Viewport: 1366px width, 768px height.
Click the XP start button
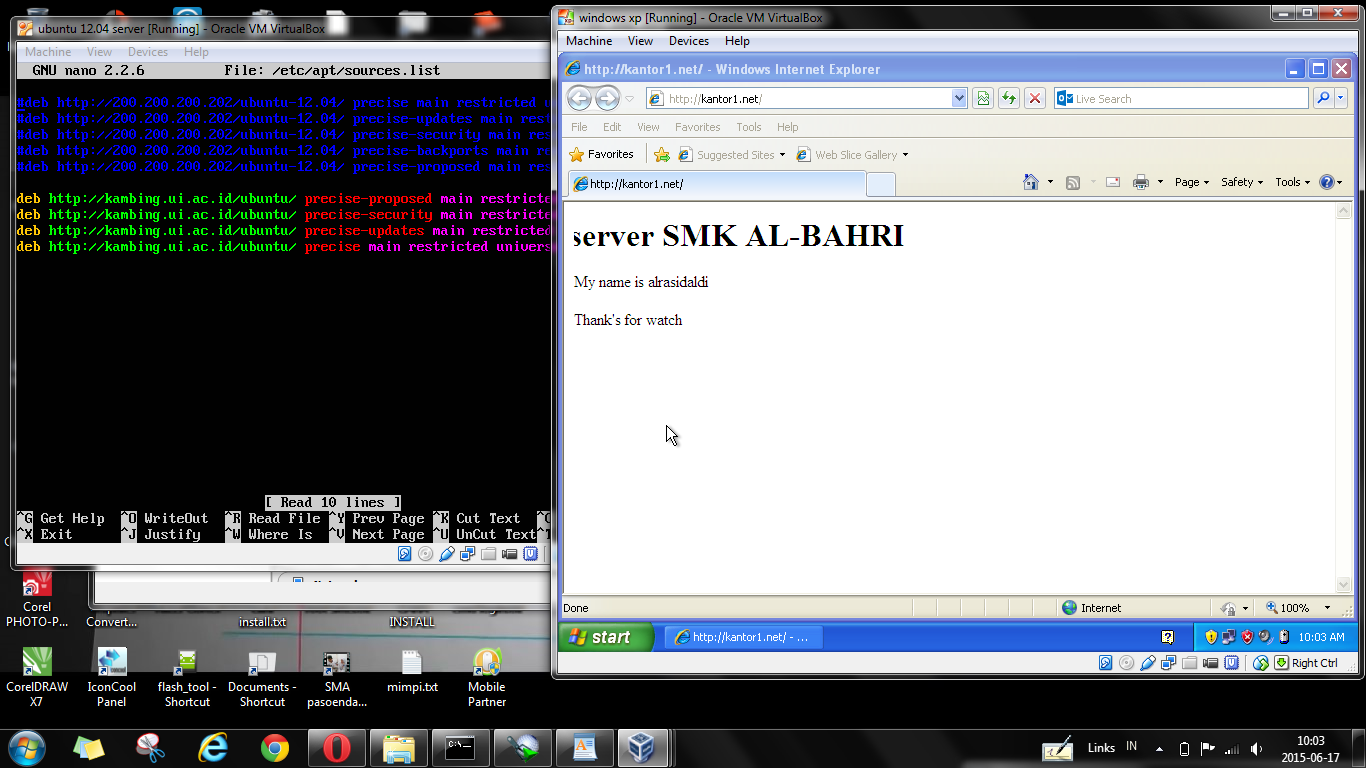[605, 637]
